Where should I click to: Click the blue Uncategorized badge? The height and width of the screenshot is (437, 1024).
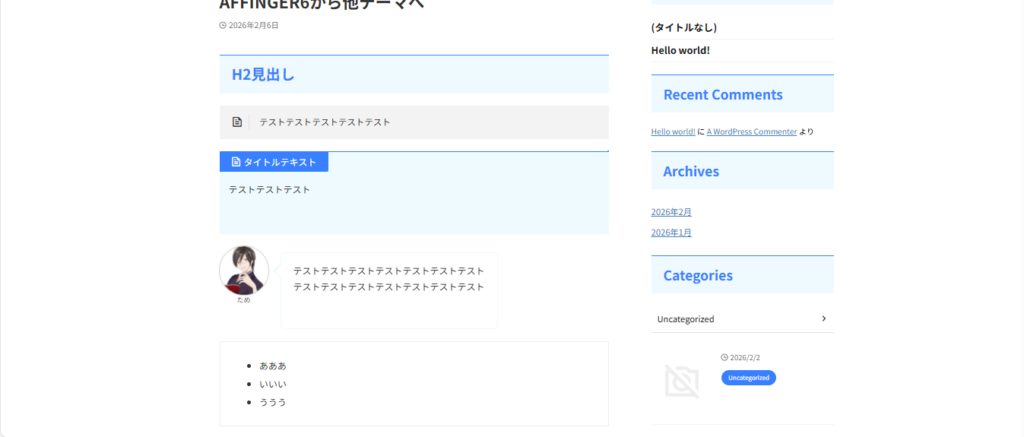[748, 378]
